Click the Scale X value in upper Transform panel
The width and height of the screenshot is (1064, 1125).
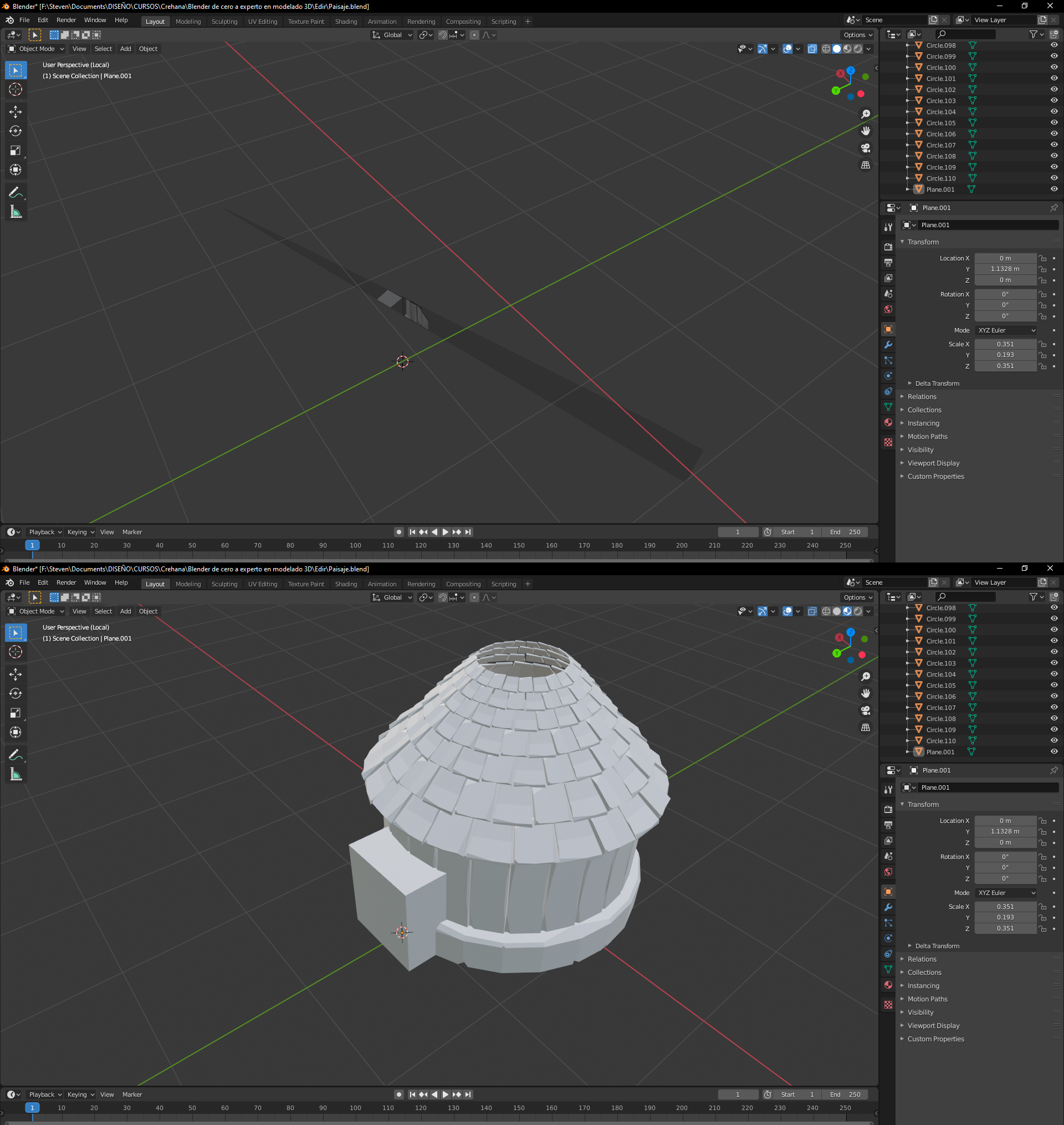1005,344
